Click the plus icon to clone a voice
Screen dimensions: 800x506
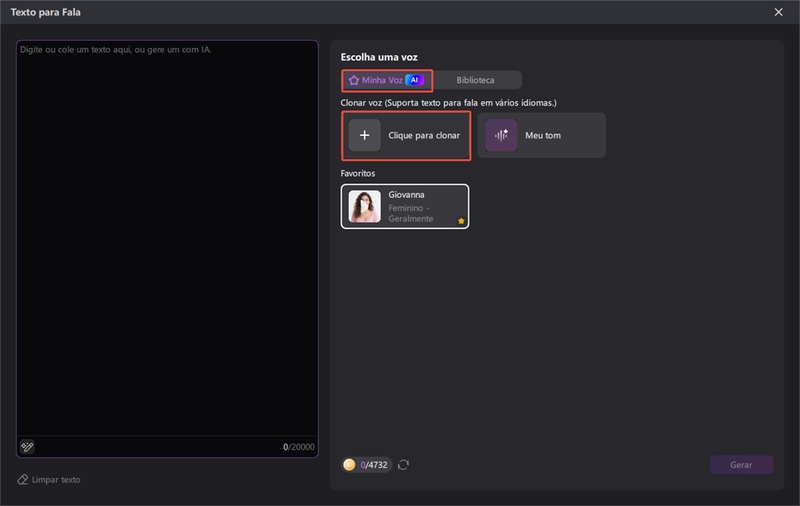tap(364, 135)
